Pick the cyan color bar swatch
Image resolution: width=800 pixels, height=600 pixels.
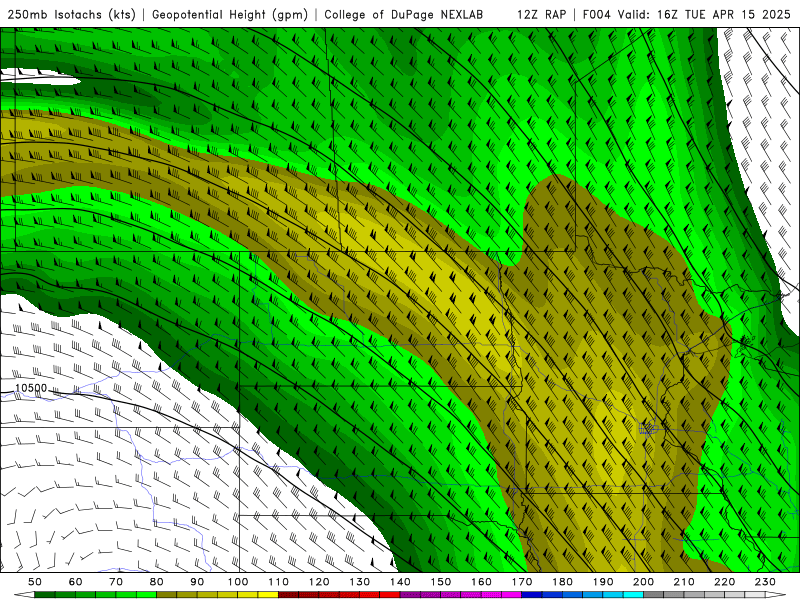[x=634, y=594]
